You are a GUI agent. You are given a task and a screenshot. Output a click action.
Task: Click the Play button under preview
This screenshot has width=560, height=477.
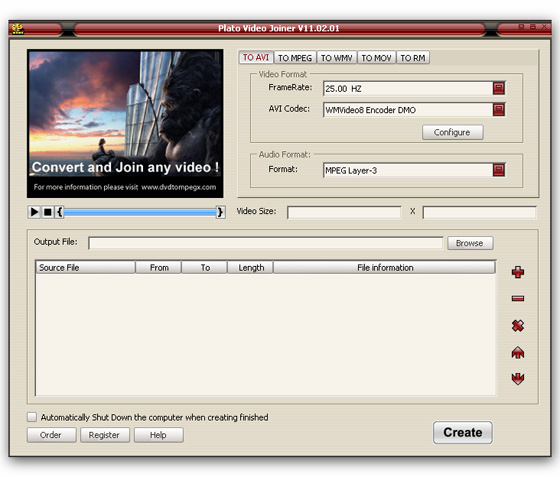pyautogui.click(x=34, y=212)
